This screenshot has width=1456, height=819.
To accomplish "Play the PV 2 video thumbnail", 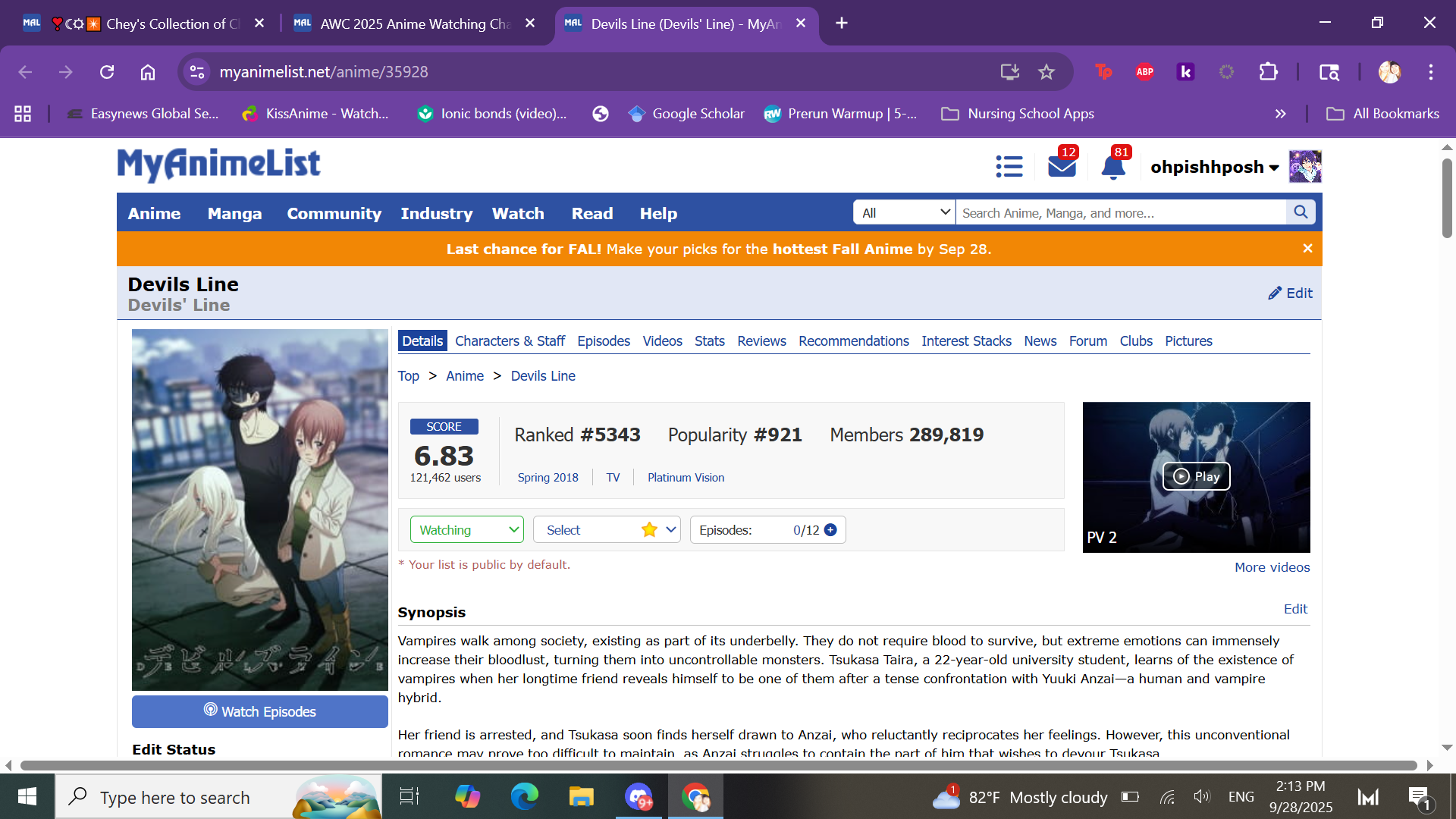I will click(x=1196, y=476).
